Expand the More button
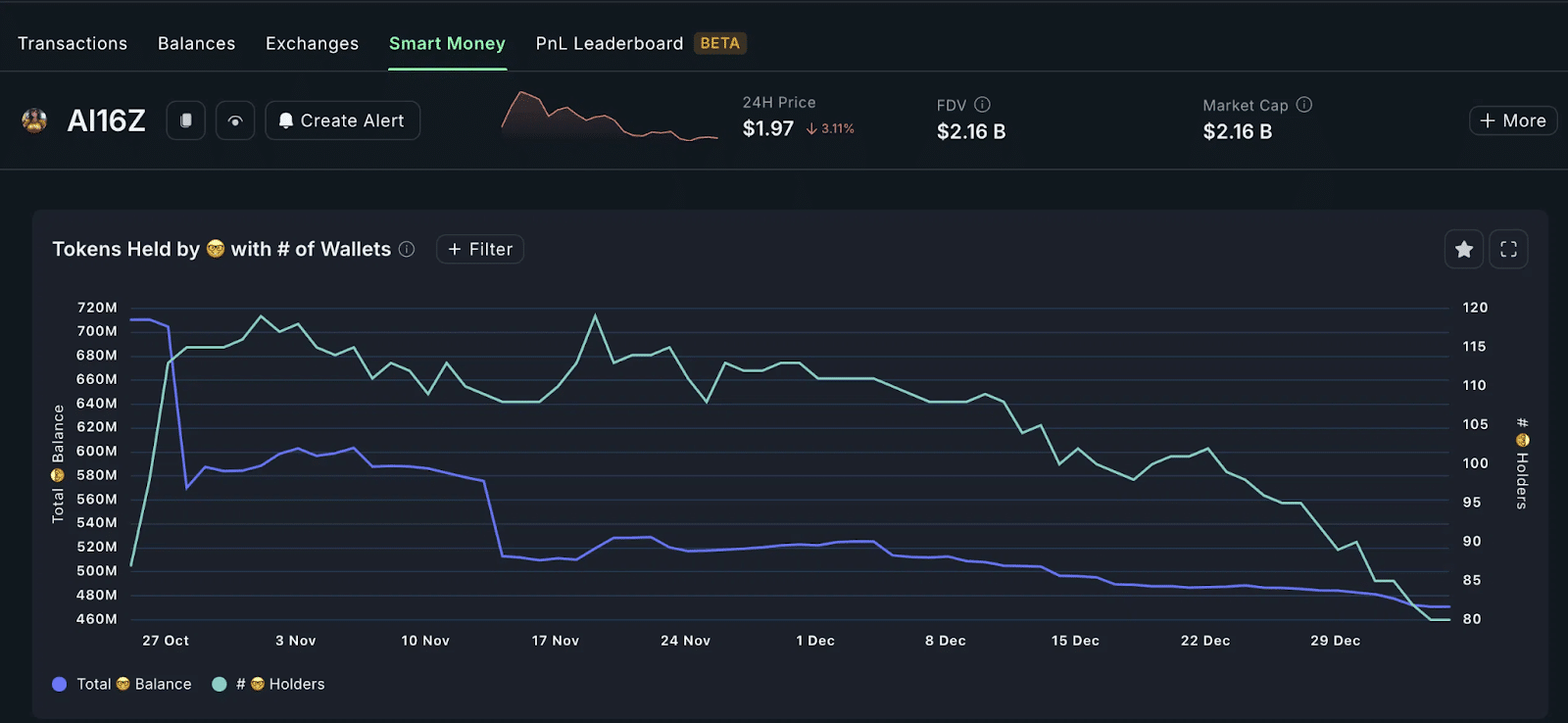Viewport: 1568px width, 723px height. 1513,120
